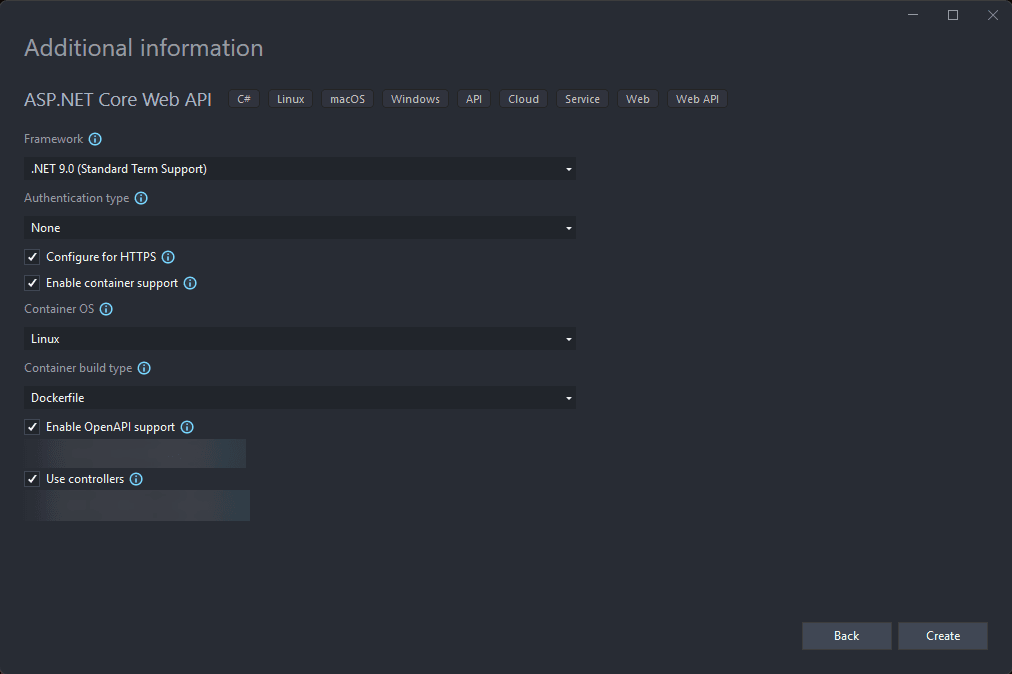Expand Container build type Dockerfile dropdown

pos(299,398)
